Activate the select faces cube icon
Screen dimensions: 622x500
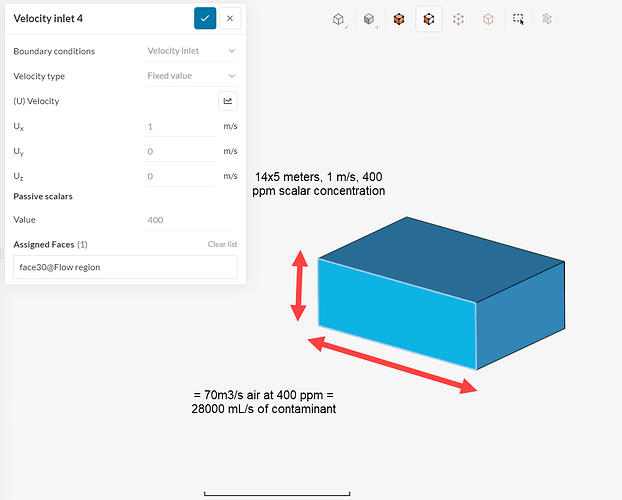click(x=428, y=19)
